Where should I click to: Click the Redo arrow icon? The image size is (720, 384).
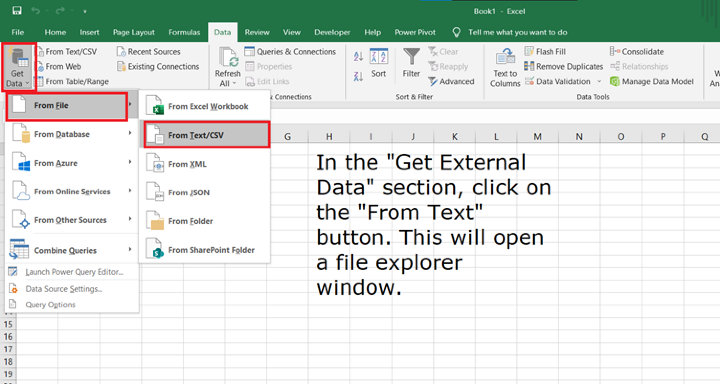[x=60, y=11]
